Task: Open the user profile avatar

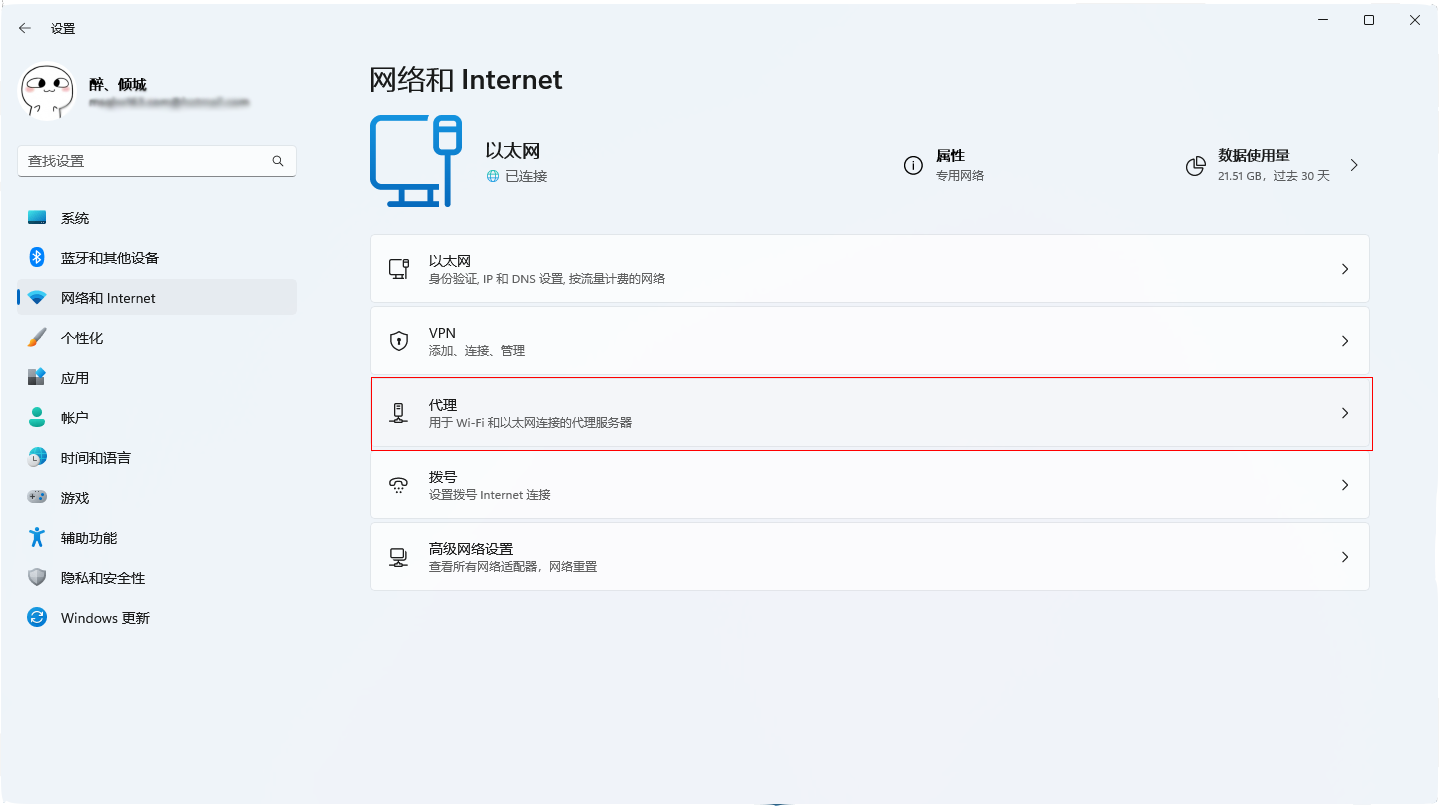Action: 47,93
